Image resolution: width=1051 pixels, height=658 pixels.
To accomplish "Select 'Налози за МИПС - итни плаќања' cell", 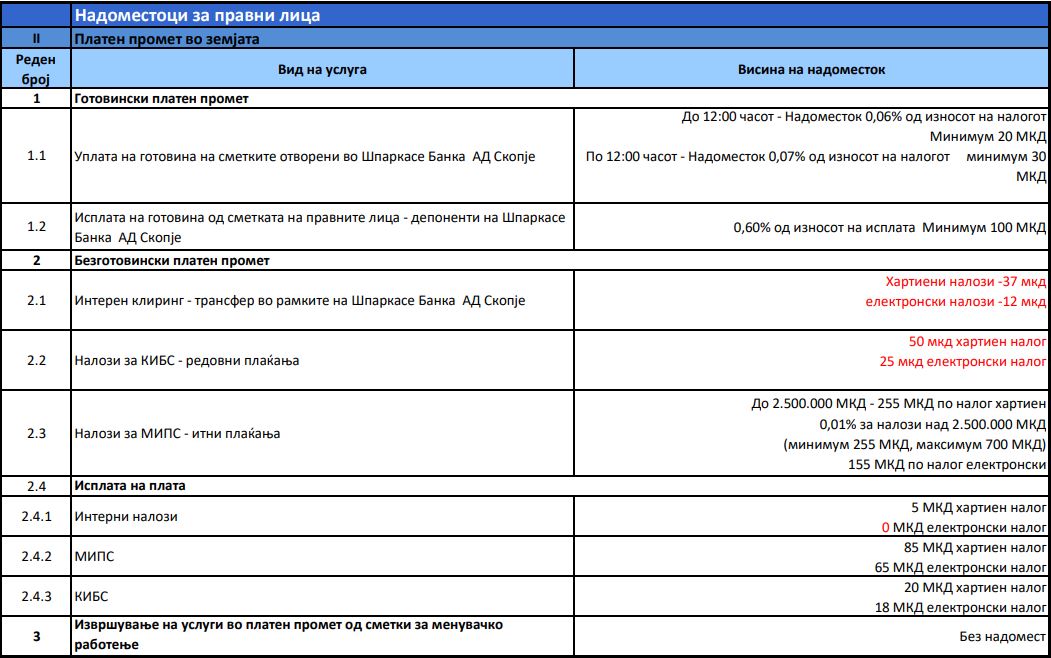I will tap(178, 434).
